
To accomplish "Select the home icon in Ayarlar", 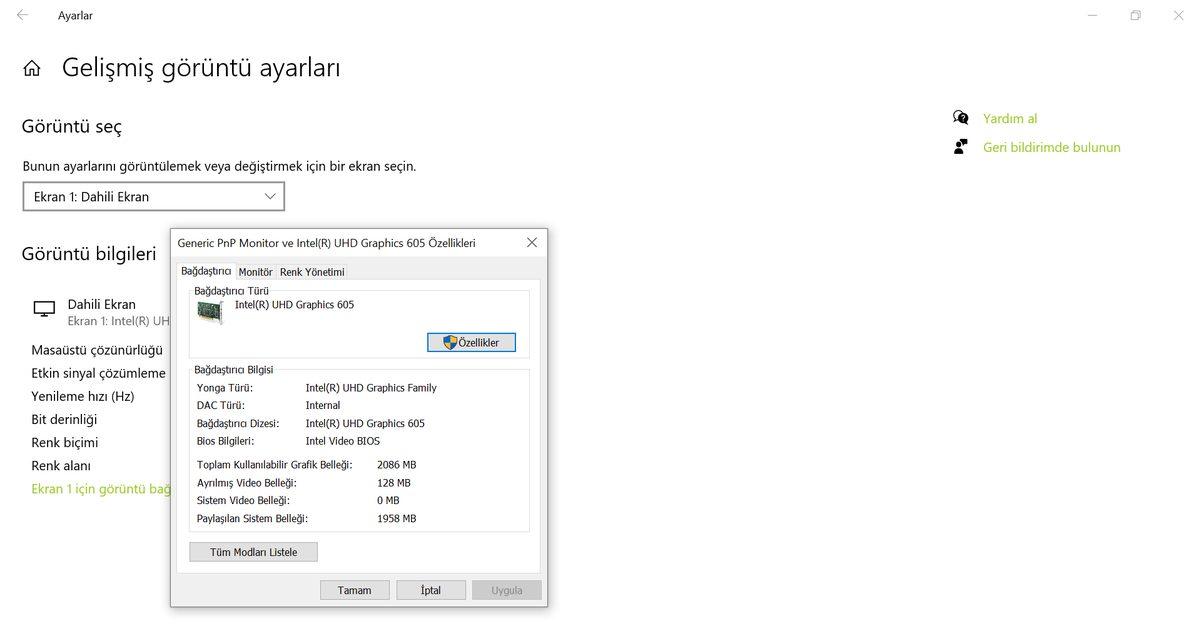I will click(31, 66).
